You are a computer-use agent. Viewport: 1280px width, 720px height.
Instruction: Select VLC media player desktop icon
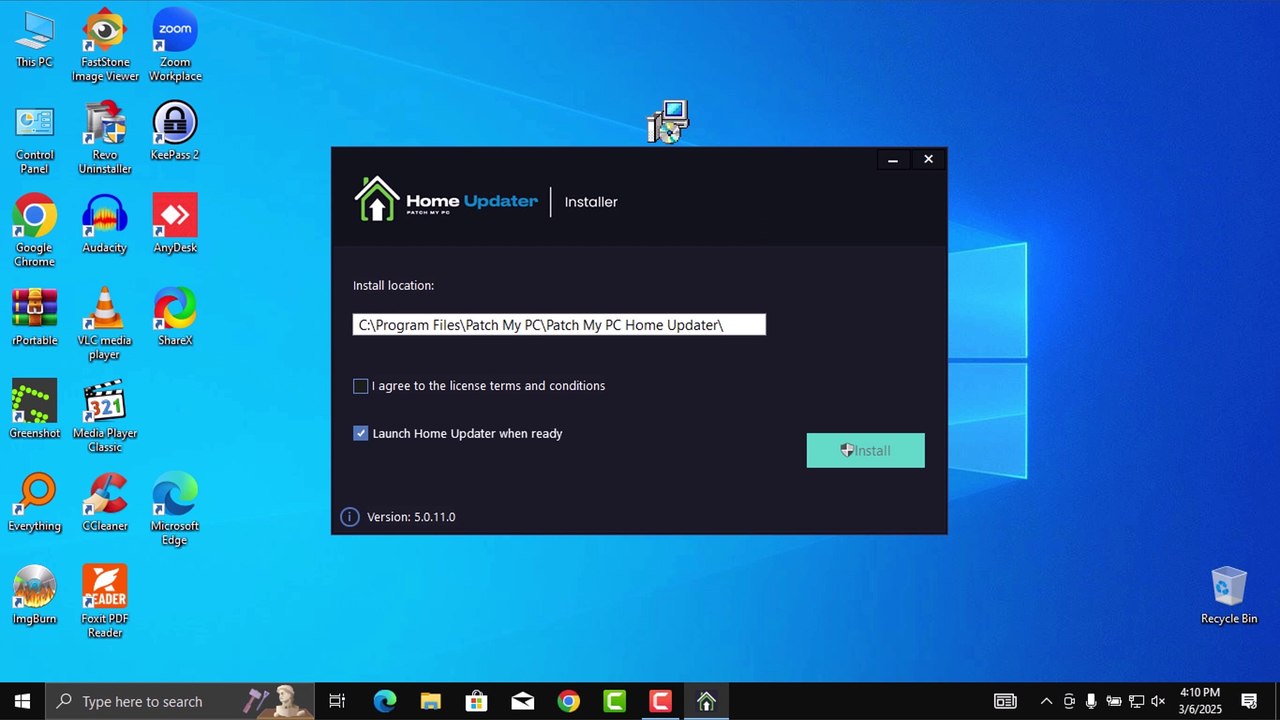click(105, 324)
